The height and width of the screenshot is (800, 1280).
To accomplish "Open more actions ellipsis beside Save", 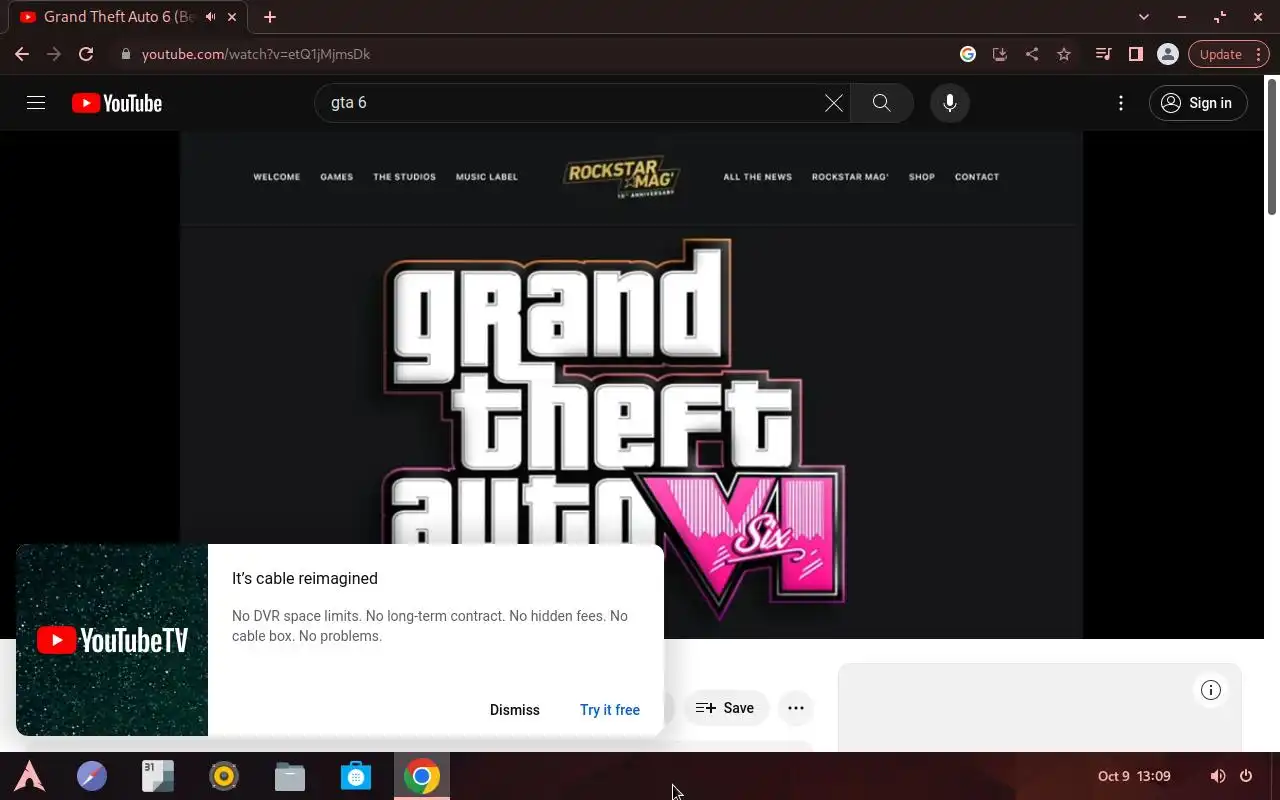I will coord(796,708).
